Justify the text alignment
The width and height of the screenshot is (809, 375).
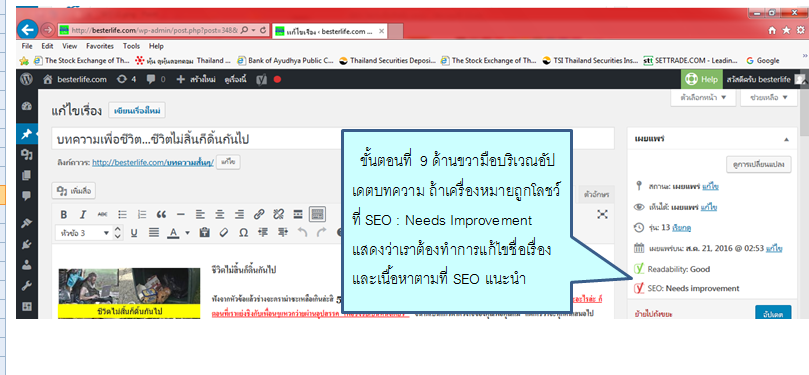[x=153, y=233]
